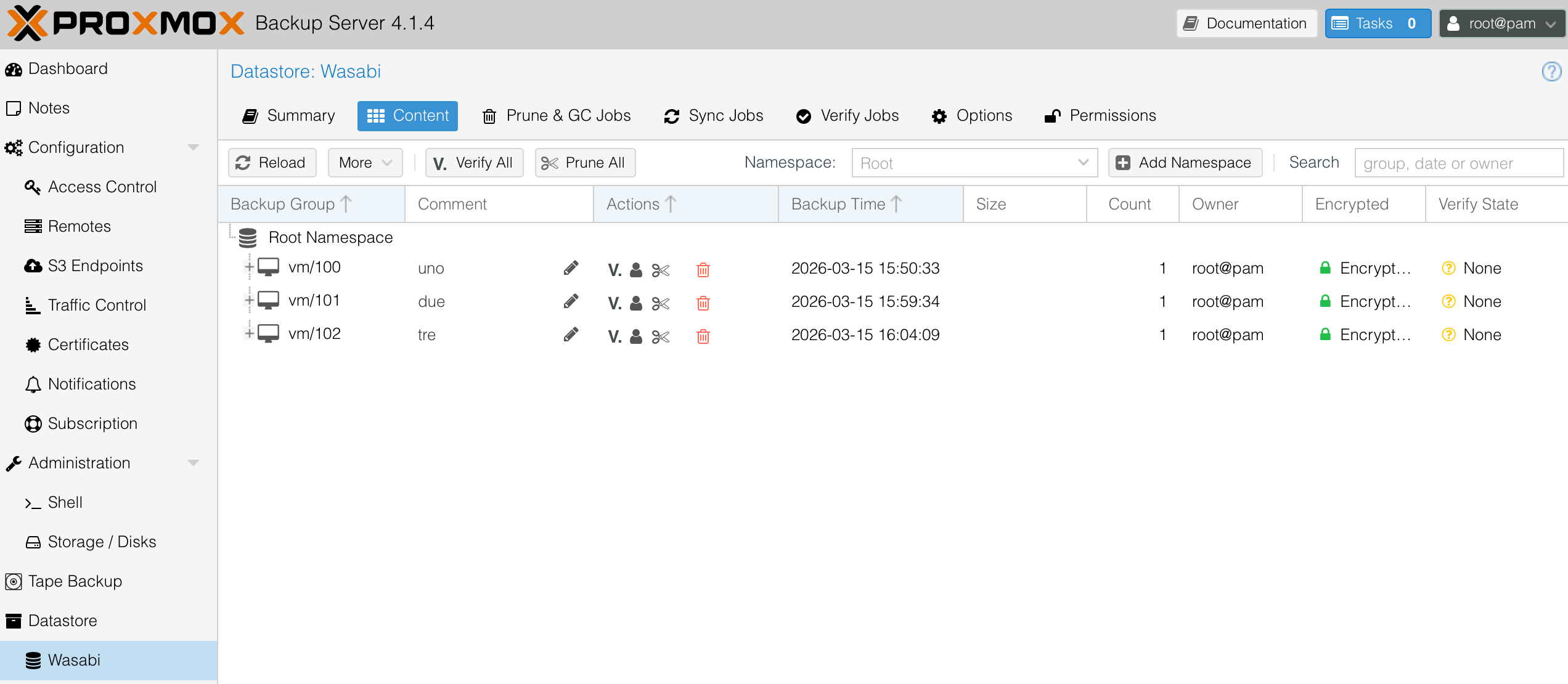Switch to the Prune & GC Jobs tab
The image size is (1568, 684).
[557, 116]
